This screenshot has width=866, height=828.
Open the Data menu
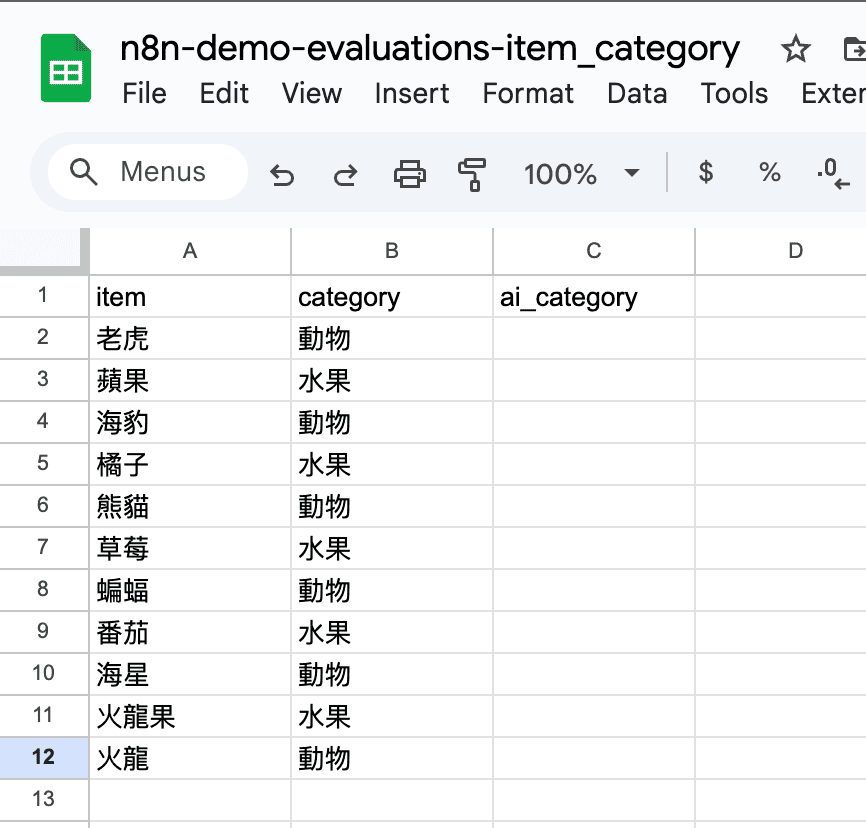(637, 94)
